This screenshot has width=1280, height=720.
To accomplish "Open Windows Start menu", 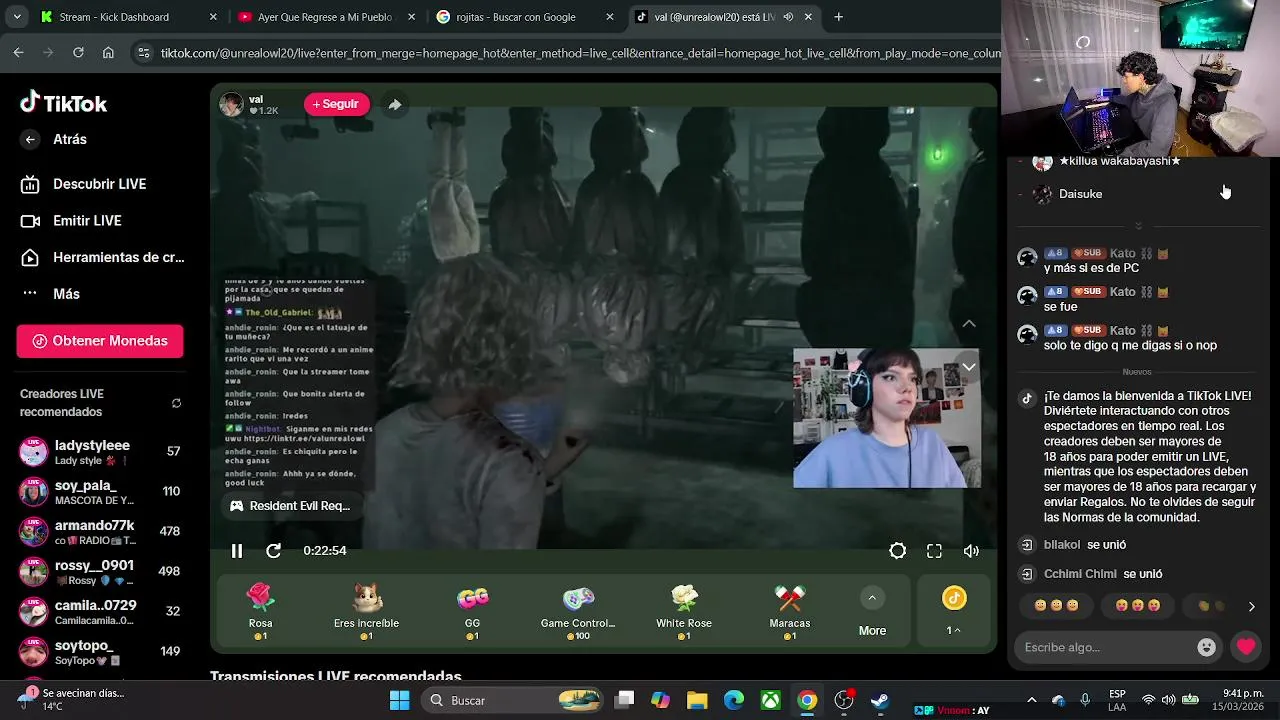I will point(399,700).
